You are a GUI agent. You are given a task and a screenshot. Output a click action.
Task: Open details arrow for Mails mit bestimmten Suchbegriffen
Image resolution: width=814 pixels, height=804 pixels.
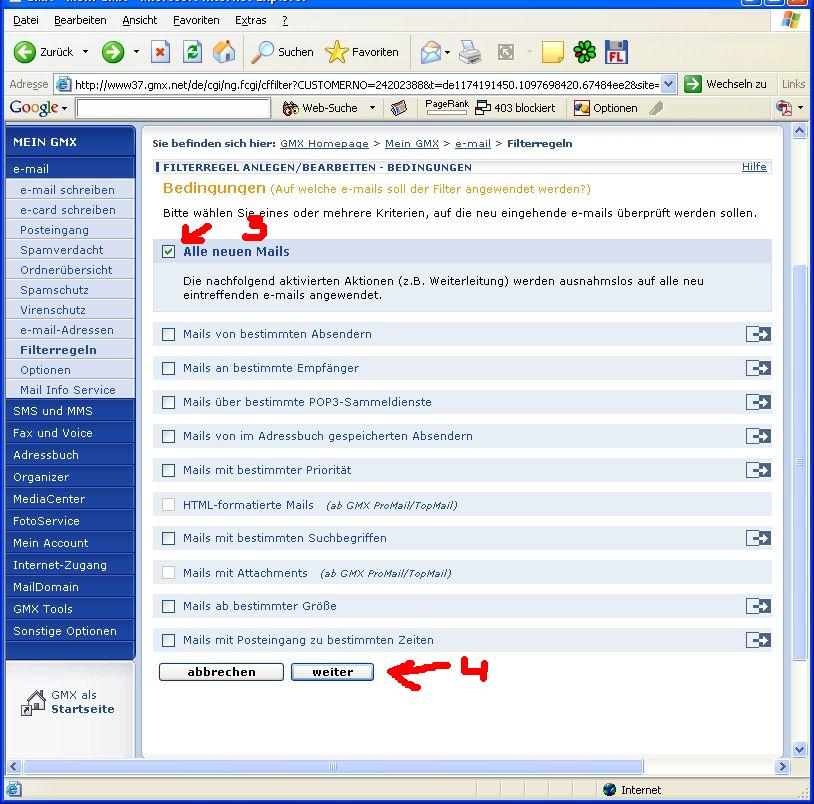(758, 538)
